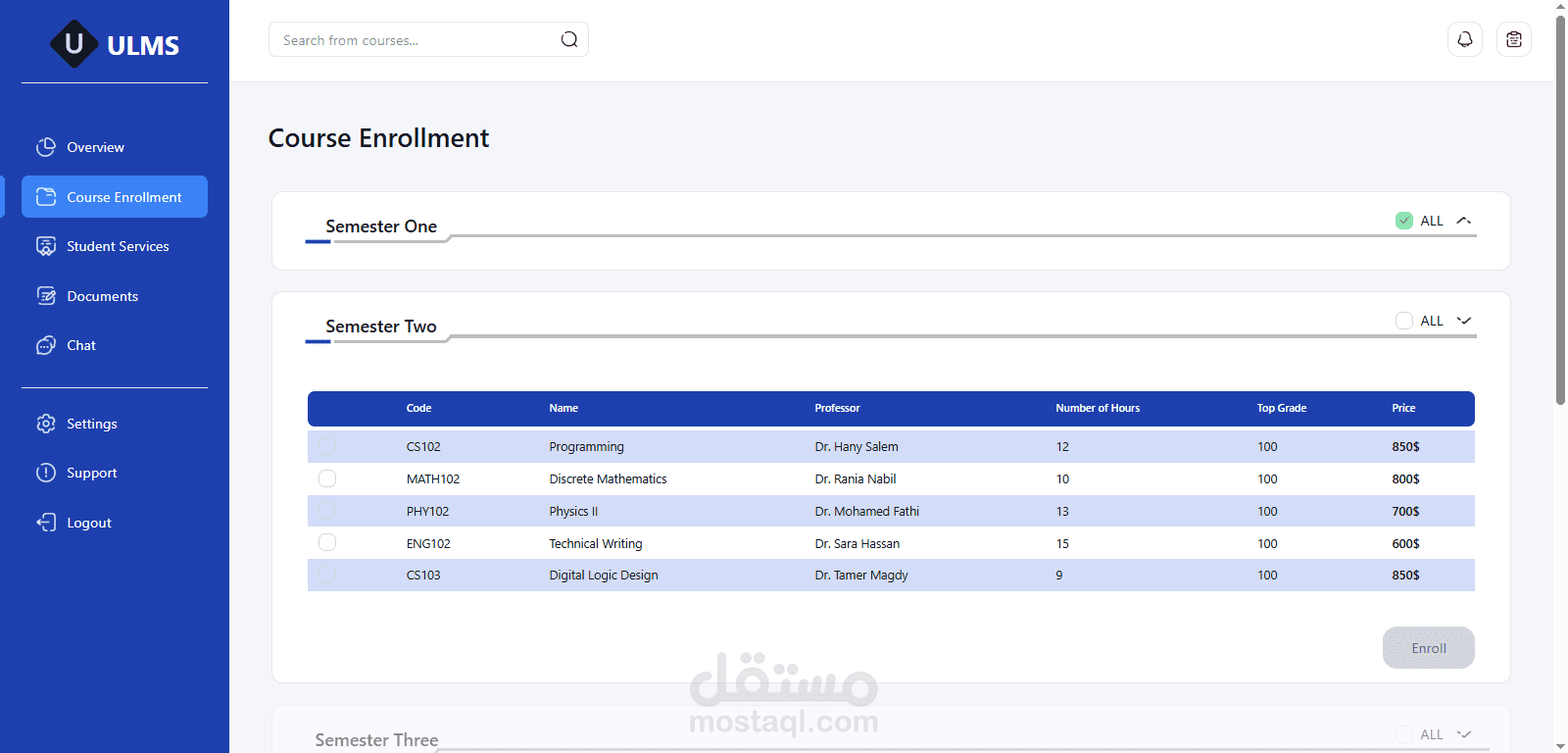Image resolution: width=1568 pixels, height=753 pixels.
Task: Click professor Dr. Tamer Magdy
Action: [x=861, y=575]
